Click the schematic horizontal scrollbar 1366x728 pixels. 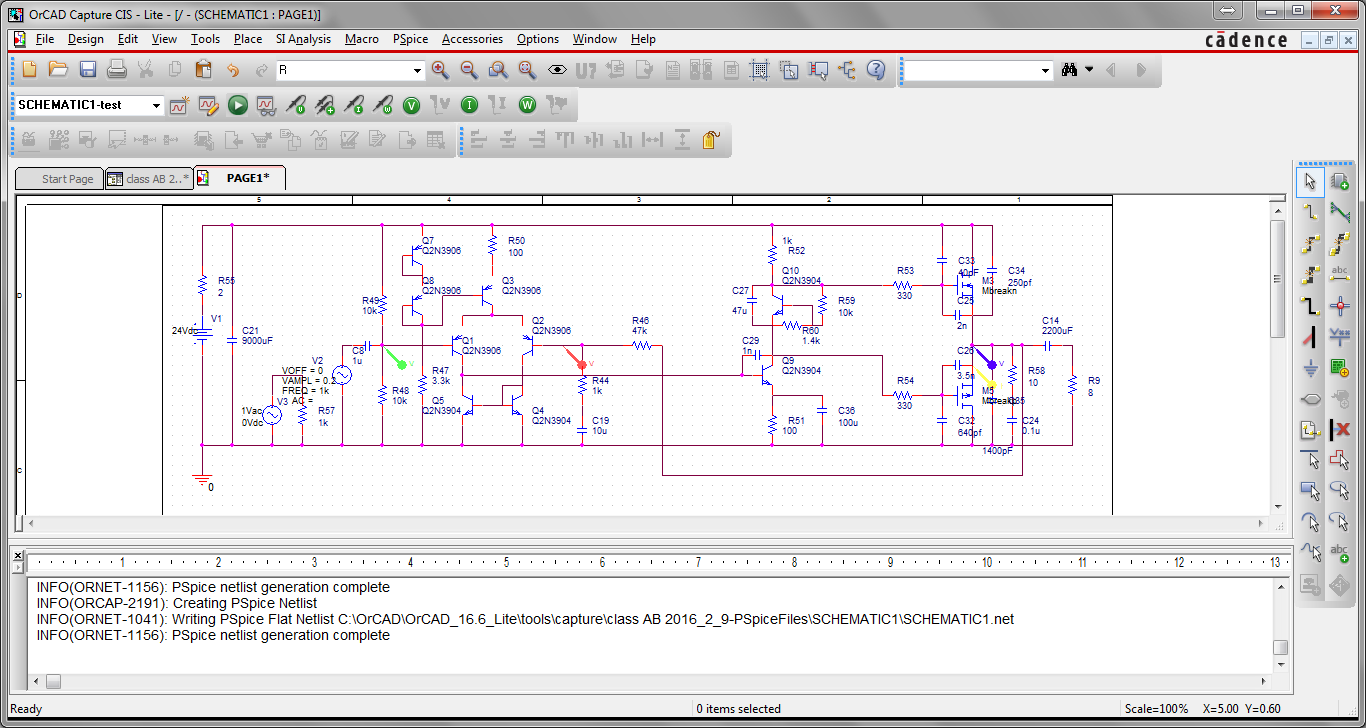(x=644, y=524)
